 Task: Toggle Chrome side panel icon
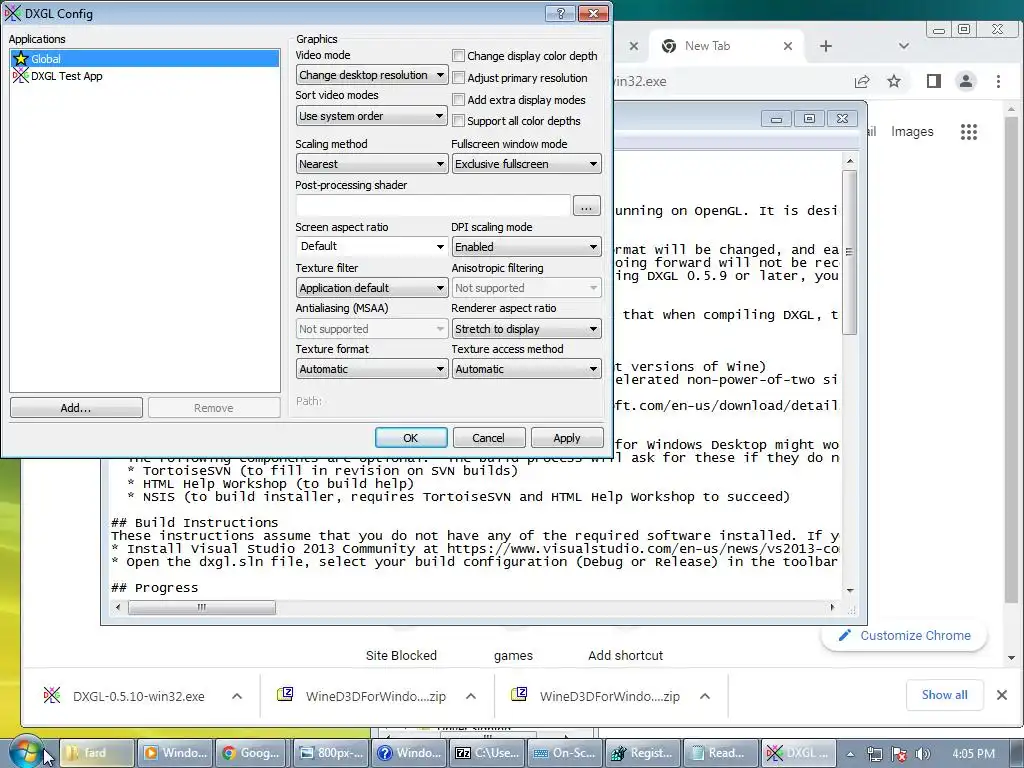point(934,81)
